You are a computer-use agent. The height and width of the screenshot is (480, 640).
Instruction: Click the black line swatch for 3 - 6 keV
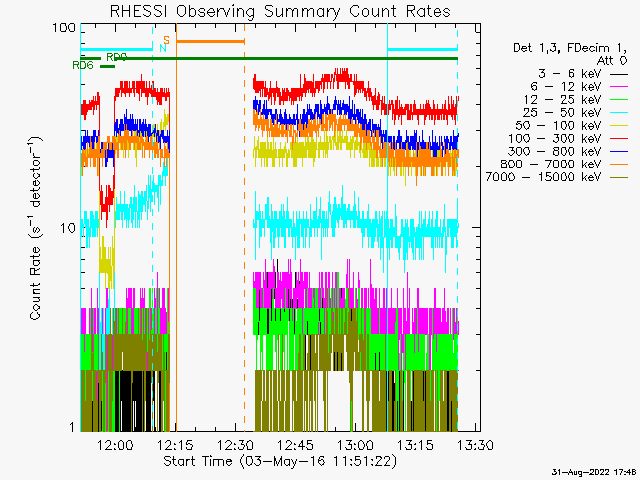pos(619,75)
